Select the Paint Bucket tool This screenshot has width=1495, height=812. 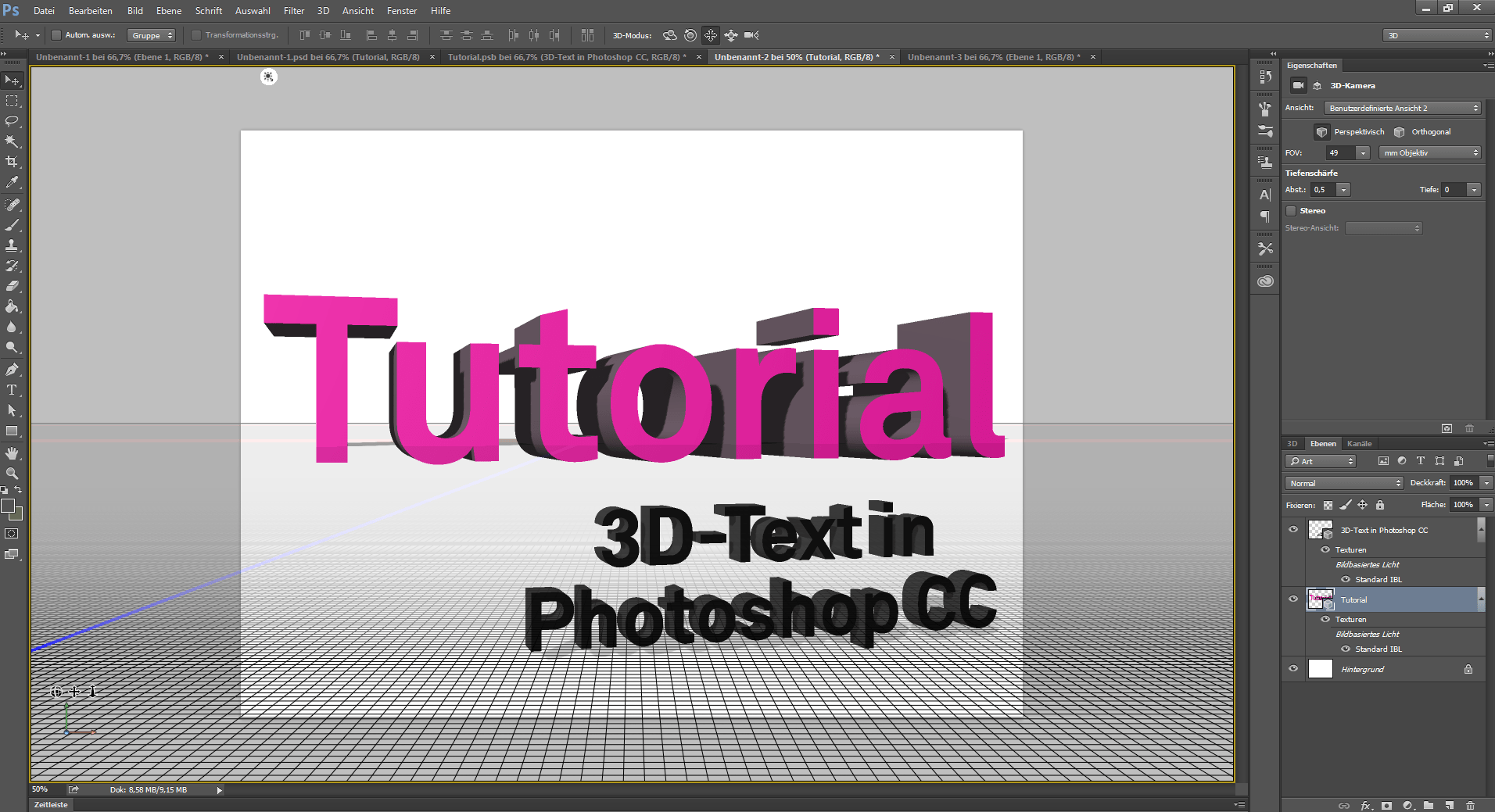12,306
